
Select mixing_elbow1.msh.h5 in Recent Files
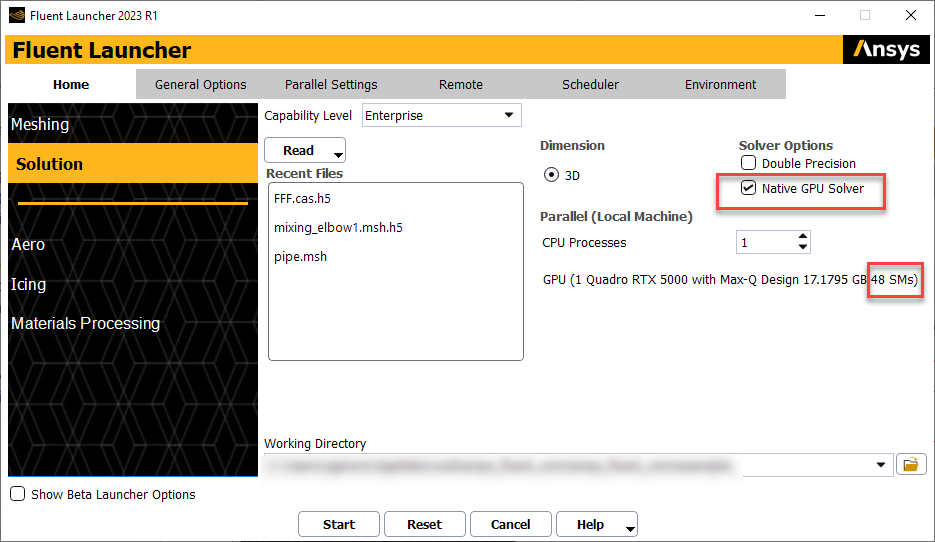[338, 228]
